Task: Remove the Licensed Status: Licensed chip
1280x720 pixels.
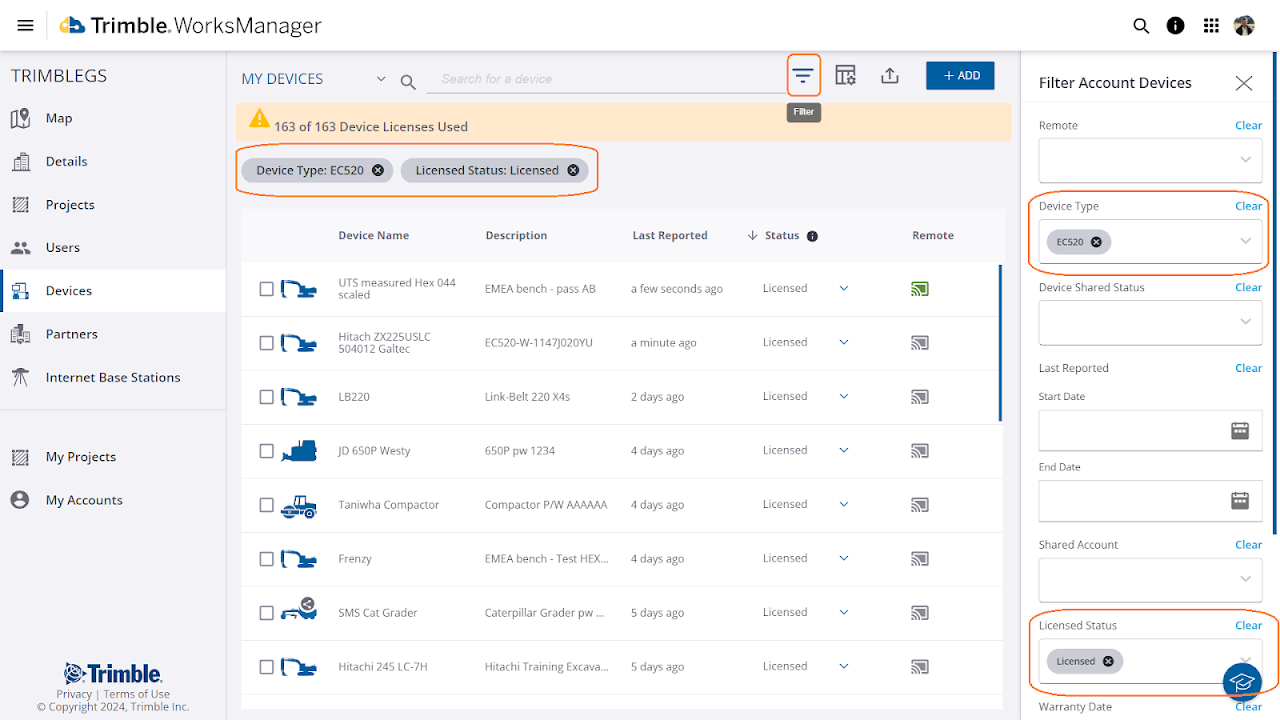Action: point(573,170)
